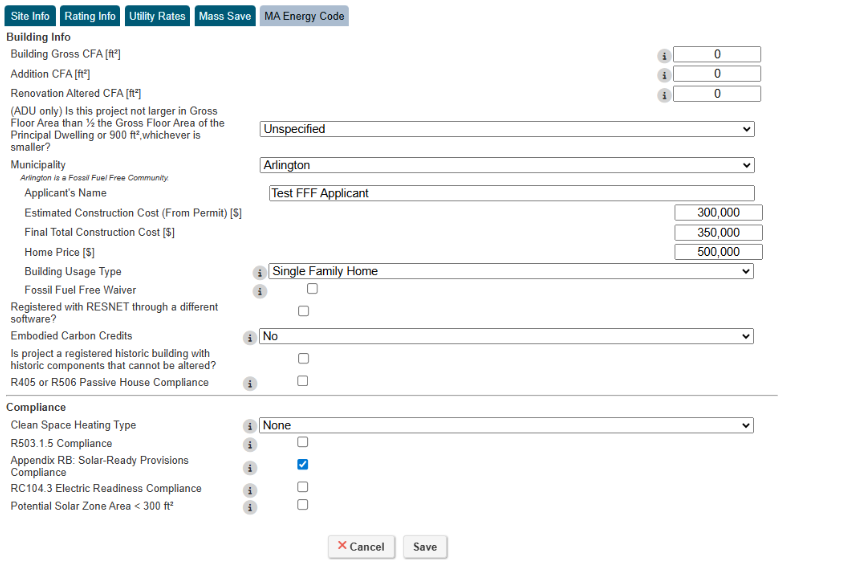Edit the Home Price field
Screen dimensions: 846x562
pos(718,252)
